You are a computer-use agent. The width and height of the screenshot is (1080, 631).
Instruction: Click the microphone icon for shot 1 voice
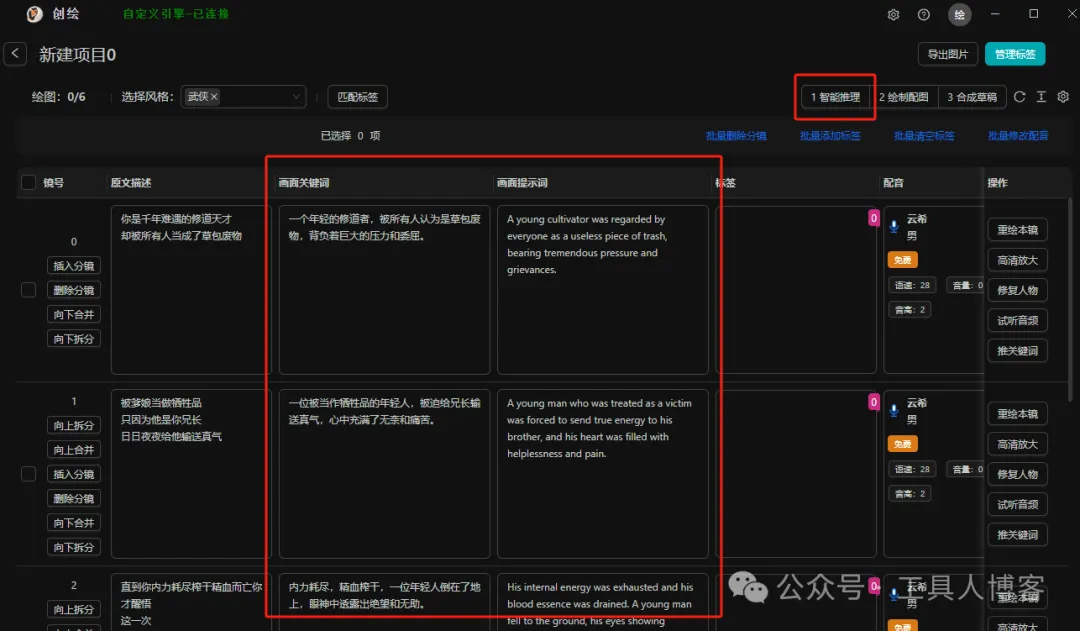click(893, 411)
